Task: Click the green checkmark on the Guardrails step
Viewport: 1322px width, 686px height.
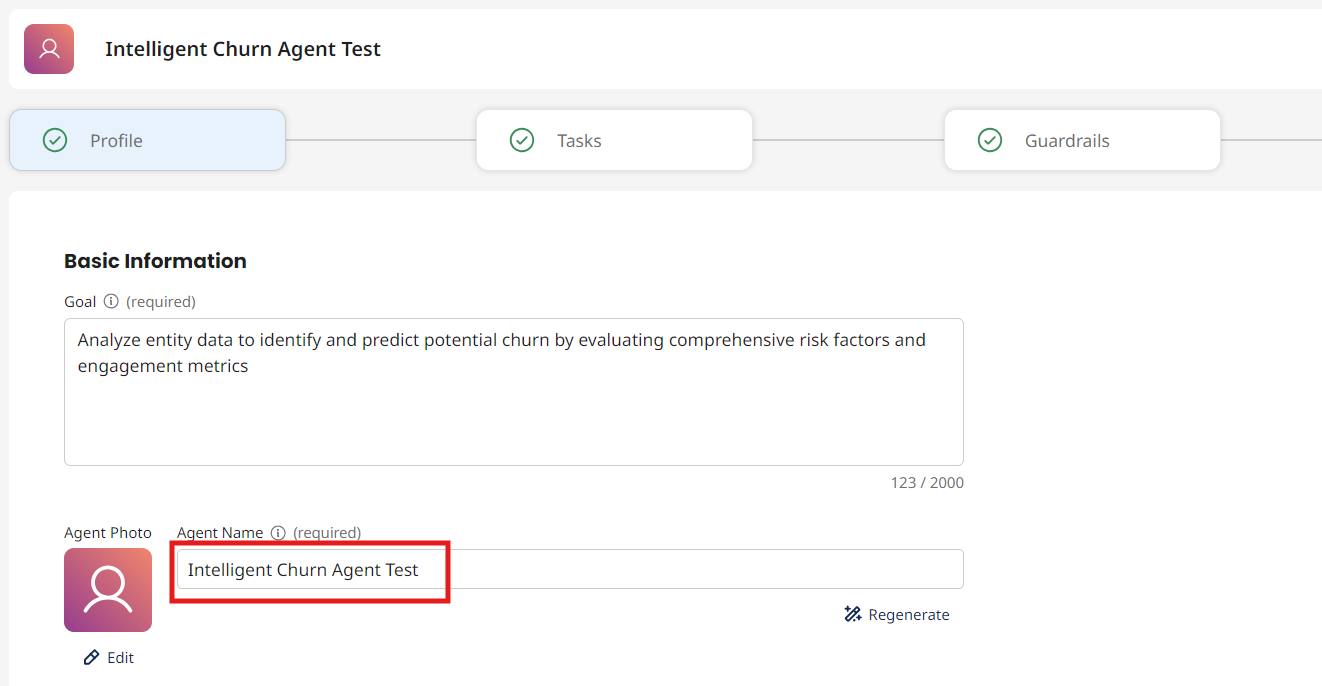Action: (x=989, y=140)
